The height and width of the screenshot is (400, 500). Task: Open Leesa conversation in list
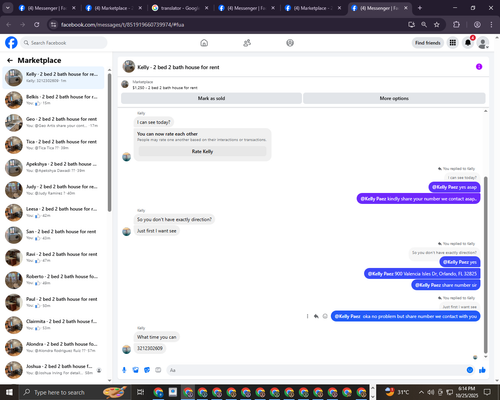pos(53,212)
